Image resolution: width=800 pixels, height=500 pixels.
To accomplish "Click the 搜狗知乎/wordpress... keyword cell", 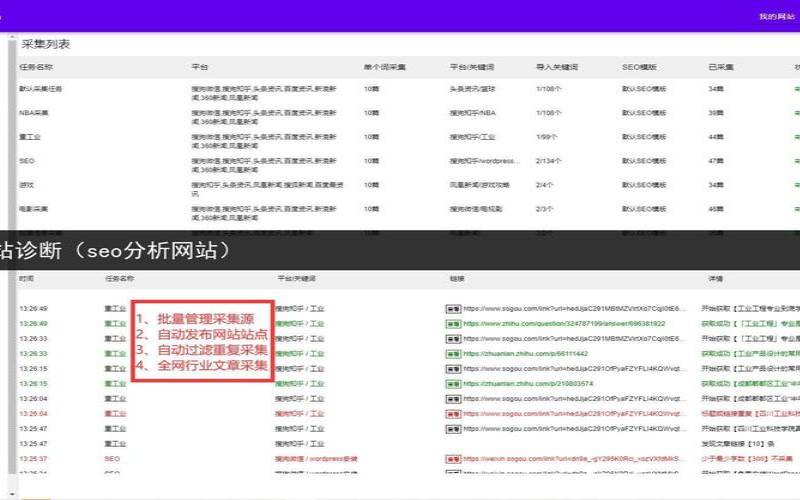I will pos(484,161).
